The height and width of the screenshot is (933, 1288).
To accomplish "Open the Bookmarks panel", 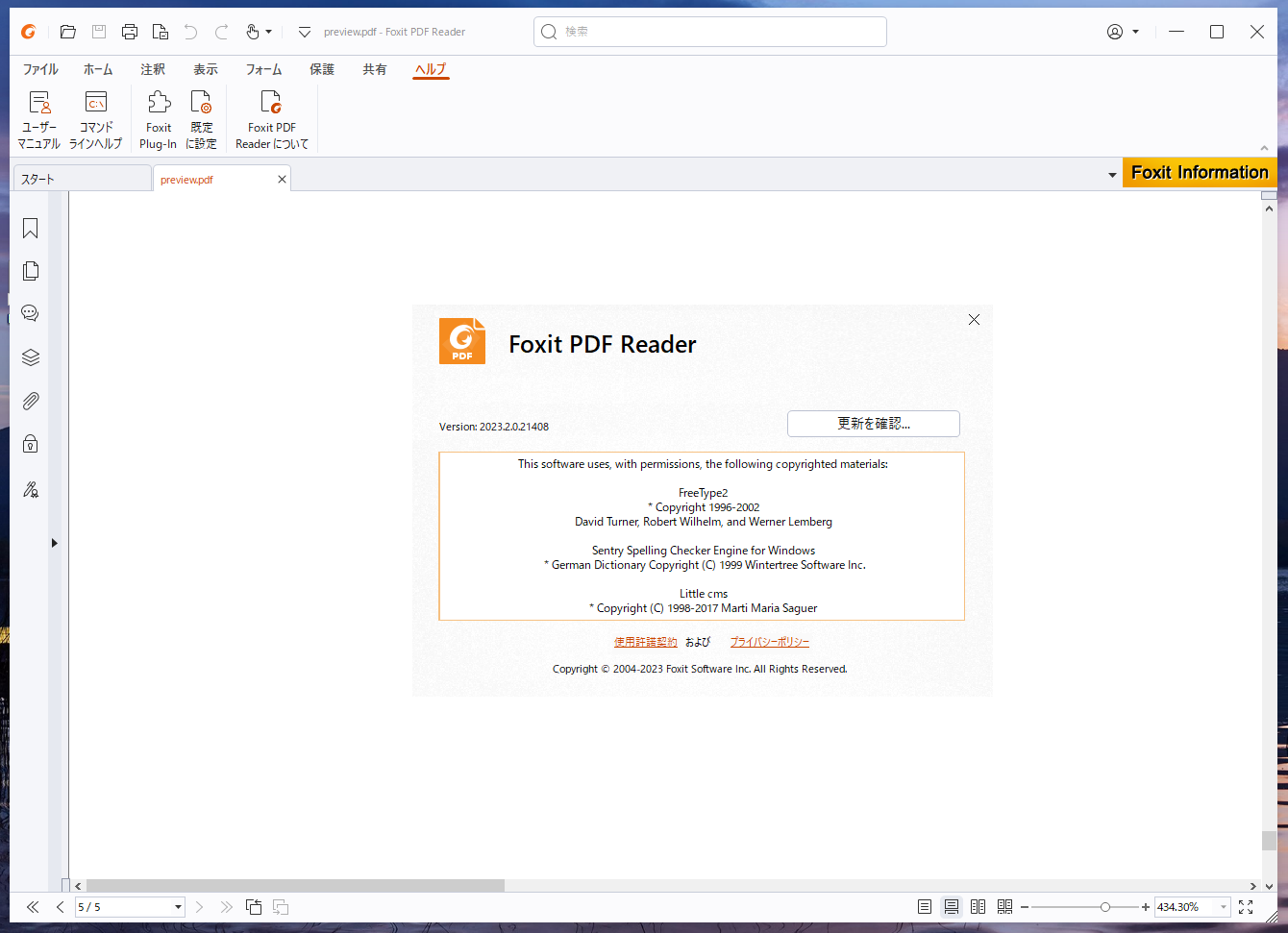I will click(x=30, y=228).
